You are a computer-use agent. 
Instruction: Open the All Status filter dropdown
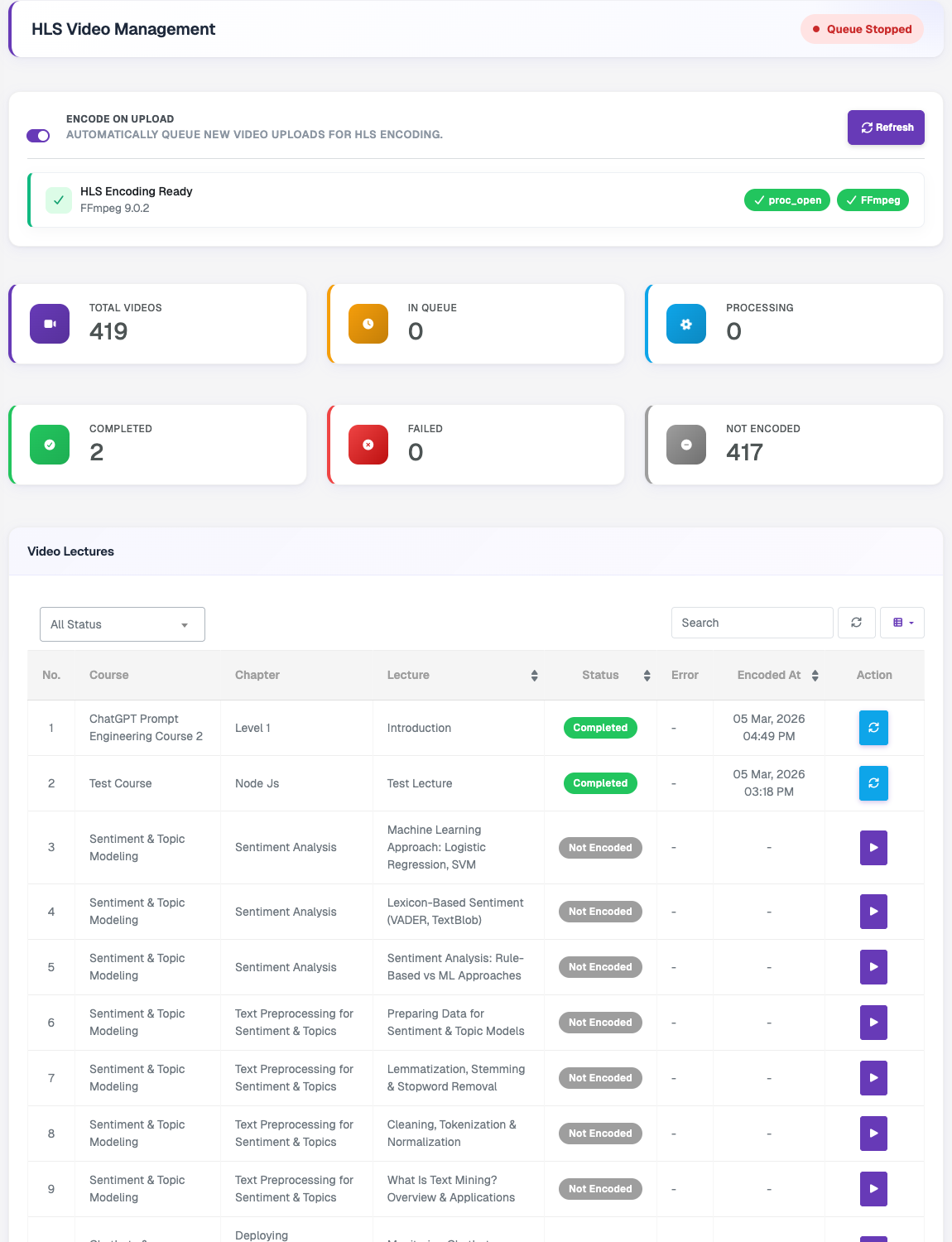tap(123, 624)
